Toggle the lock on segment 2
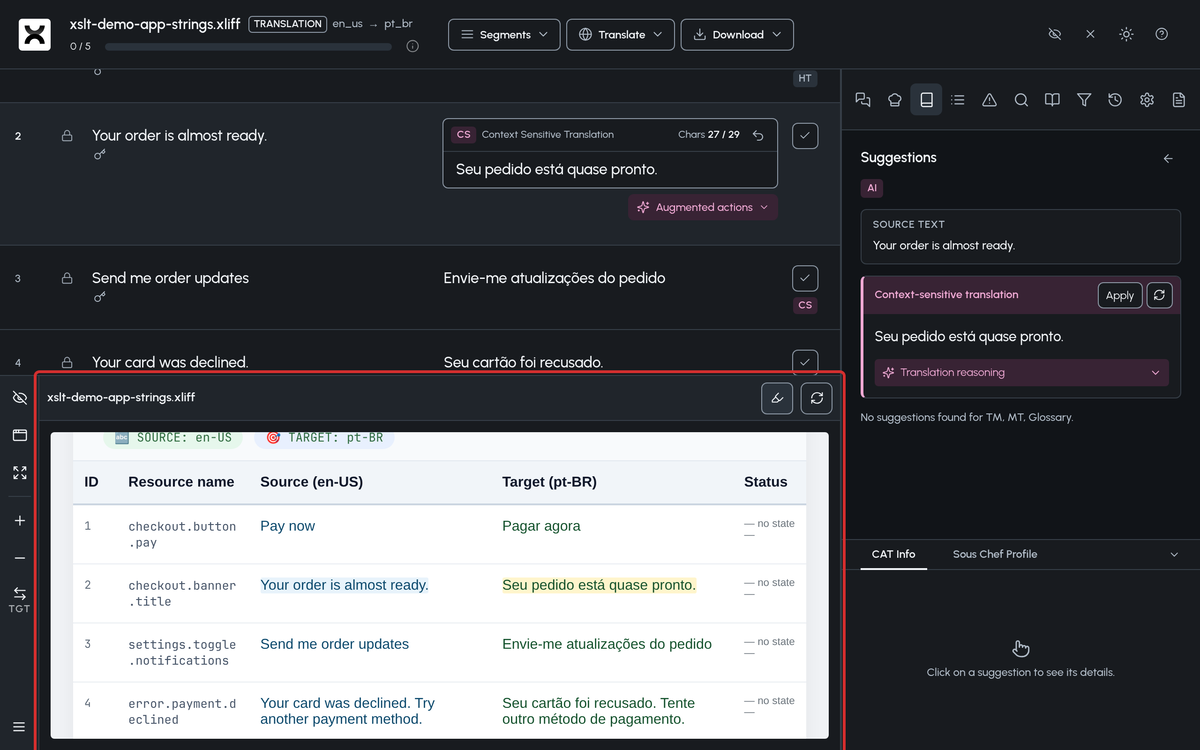The image size is (1200, 750). coord(67,135)
